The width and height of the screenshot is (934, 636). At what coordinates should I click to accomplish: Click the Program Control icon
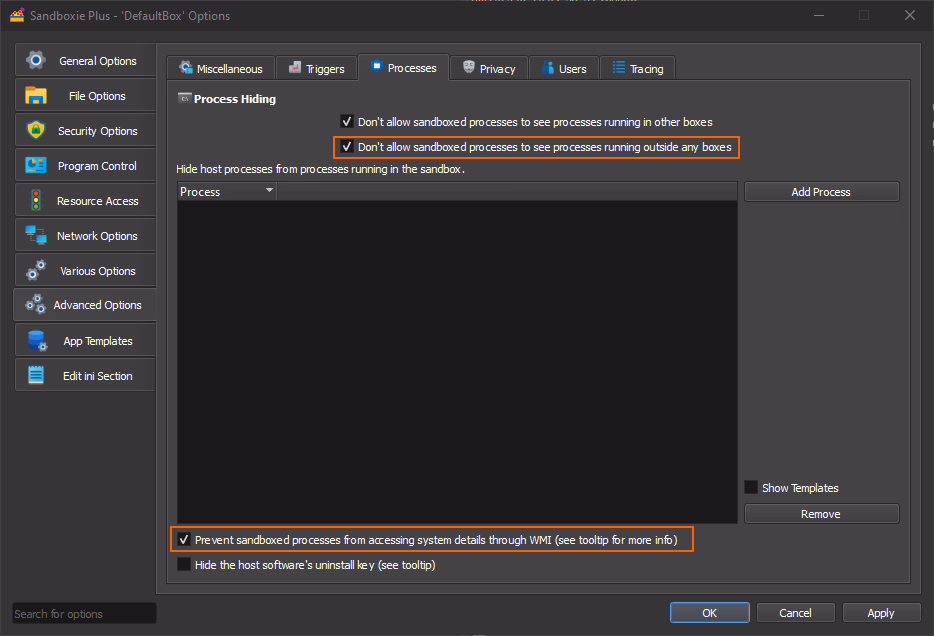(x=36, y=166)
